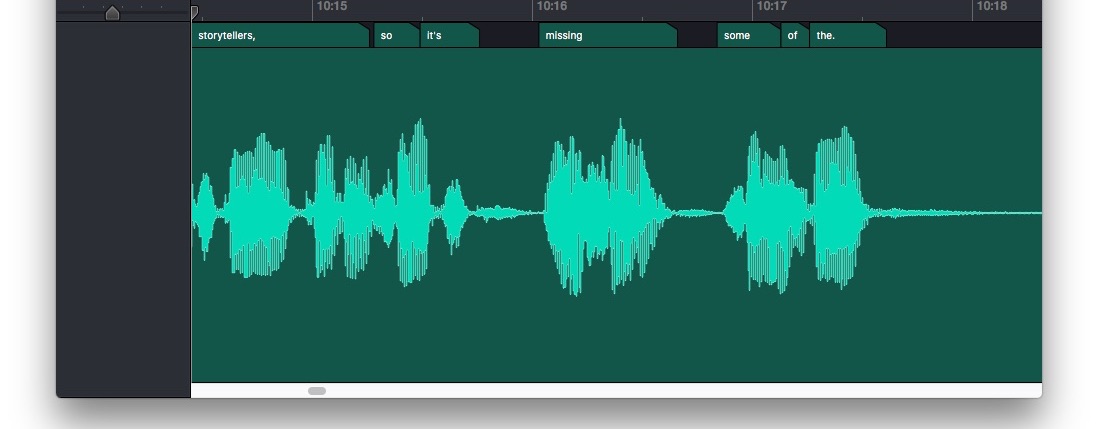This screenshot has width=1098, height=429.
Task: Click the 10:18 mark on the time ruler
Action: [992, 6]
